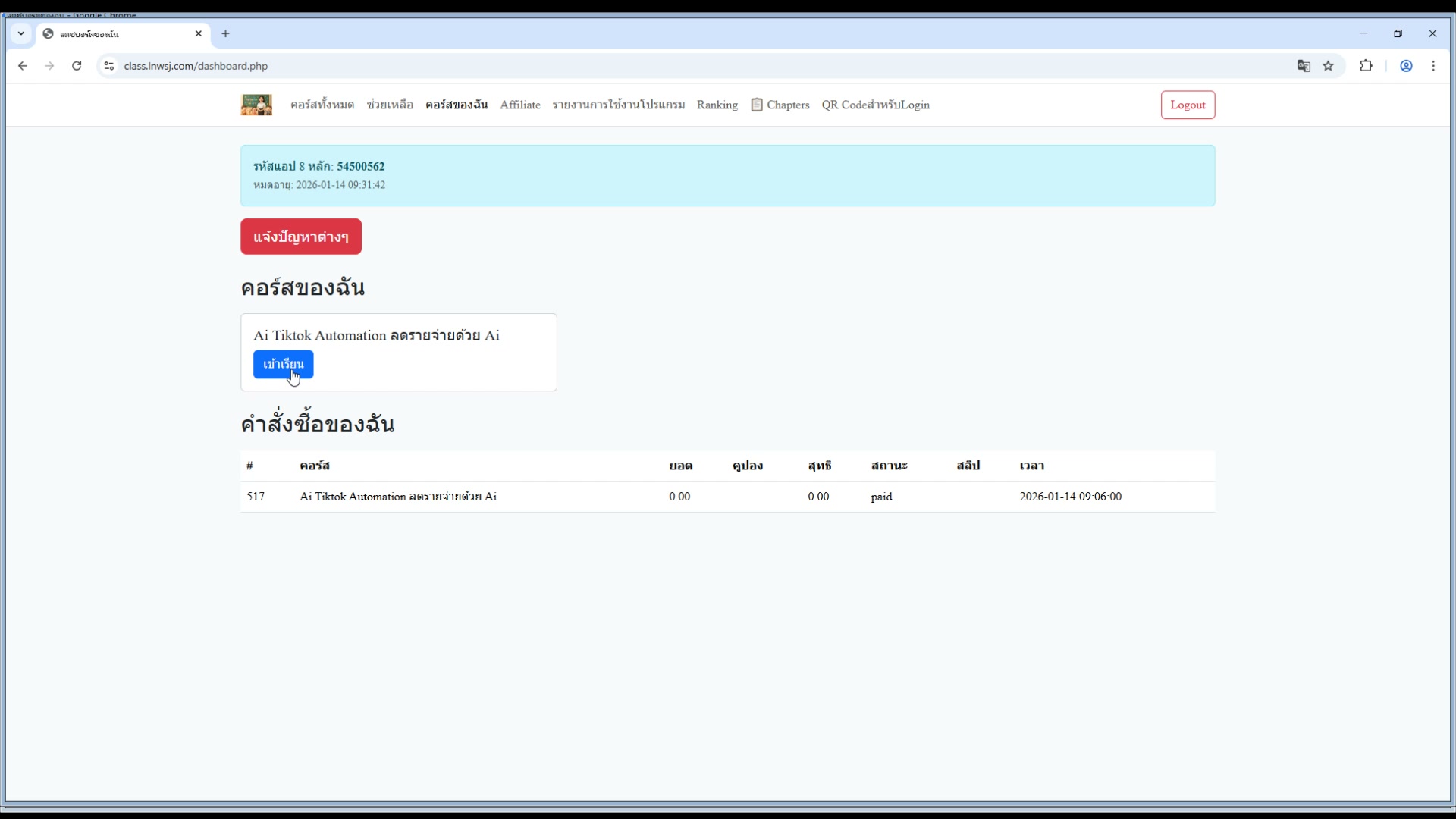Go to Affiliate in navbar

tap(519, 105)
